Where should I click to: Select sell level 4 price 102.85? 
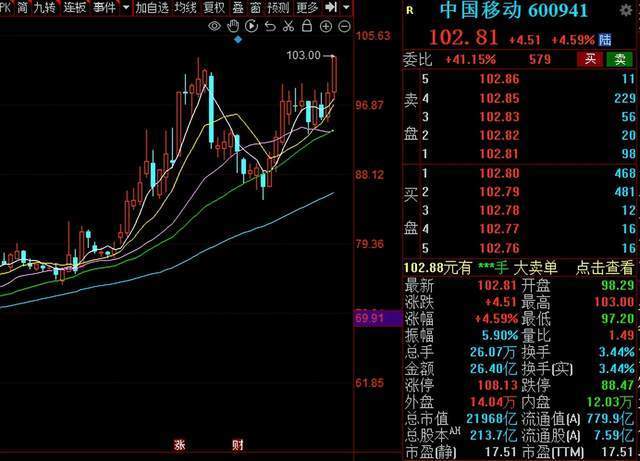(499, 98)
